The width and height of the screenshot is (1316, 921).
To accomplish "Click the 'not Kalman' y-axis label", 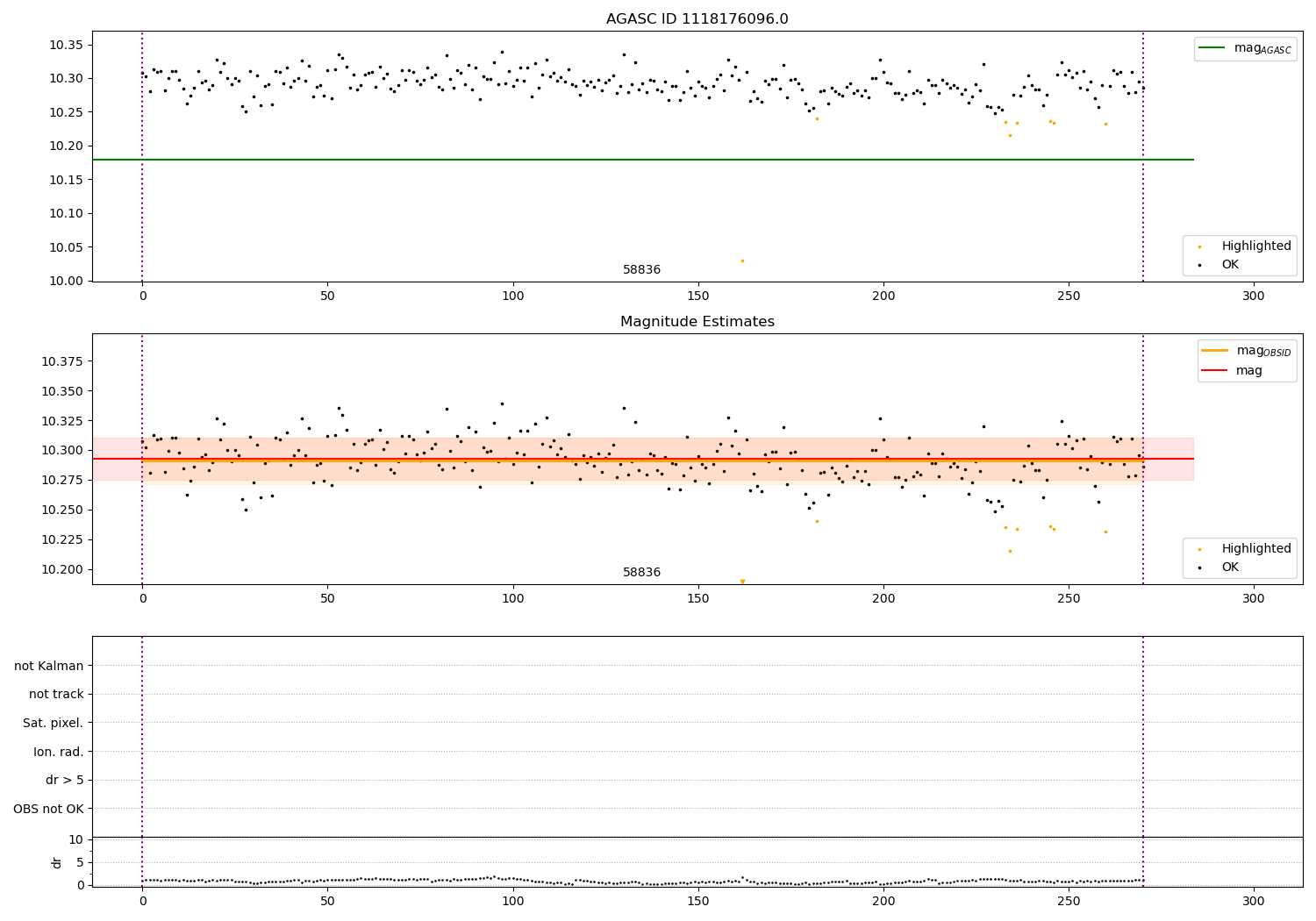I will (49, 667).
